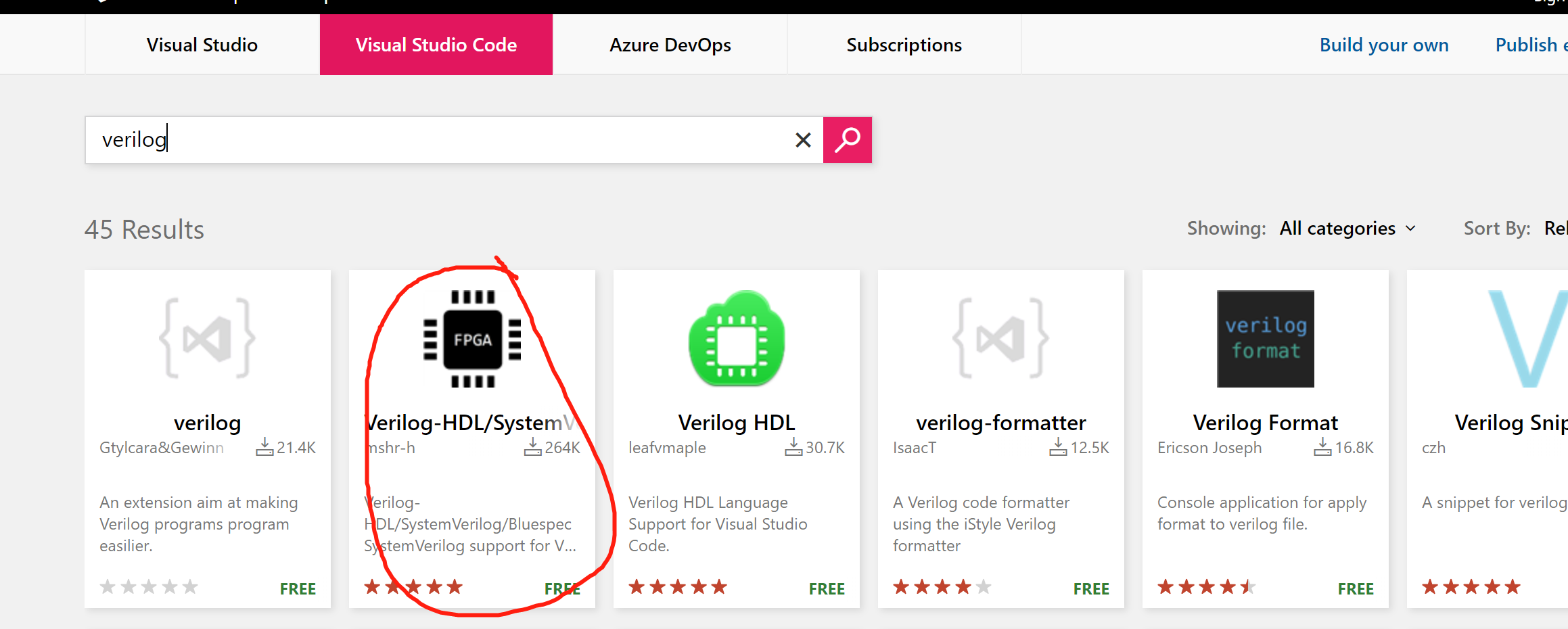Open the dark Verilog Format thumbnail icon
Viewport: 1568px width, 629px height.
point(1264,339)
